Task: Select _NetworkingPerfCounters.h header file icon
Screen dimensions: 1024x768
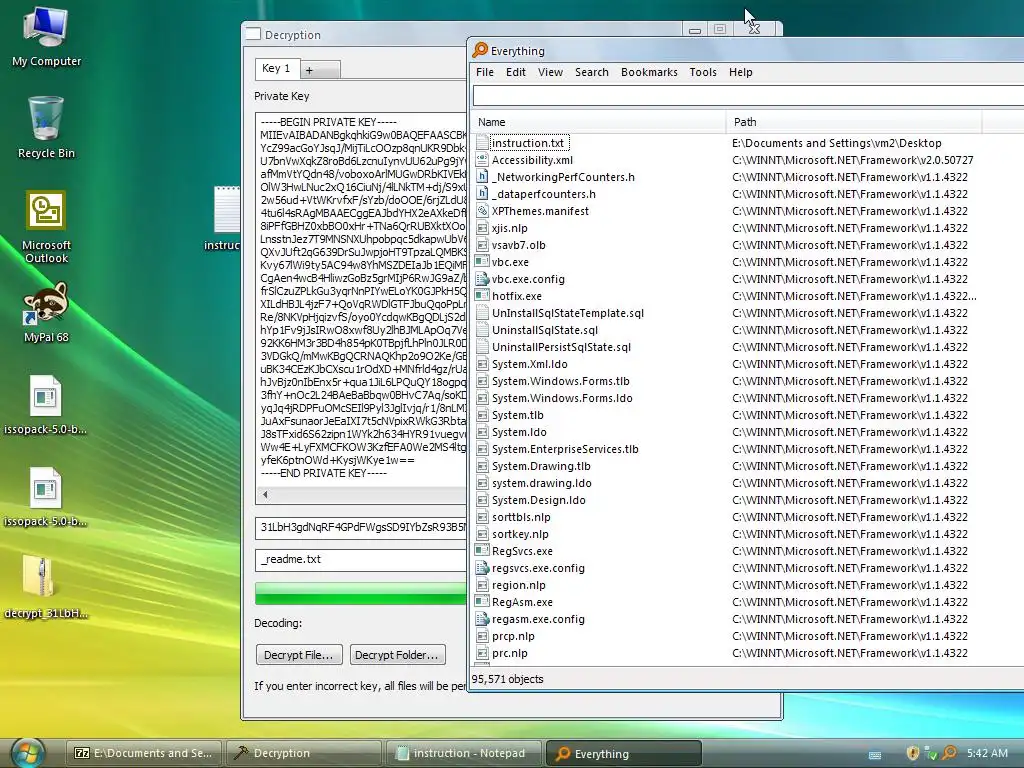Action: pyautogui.click(x=482, y=176)
